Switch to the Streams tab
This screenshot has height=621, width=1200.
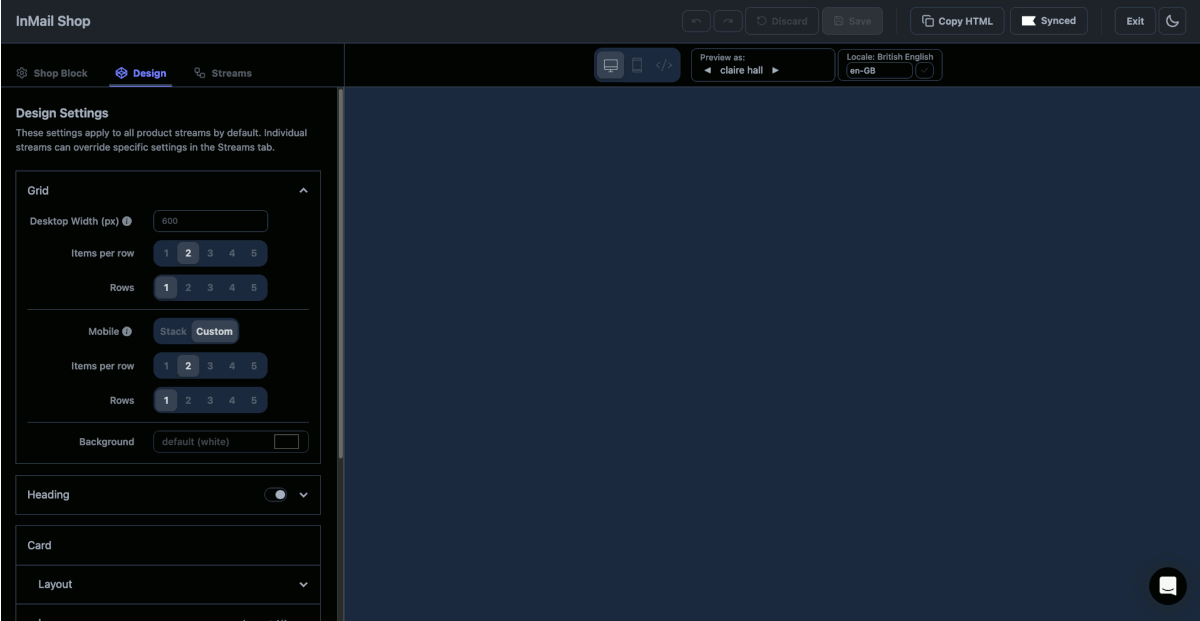[222, 72]
